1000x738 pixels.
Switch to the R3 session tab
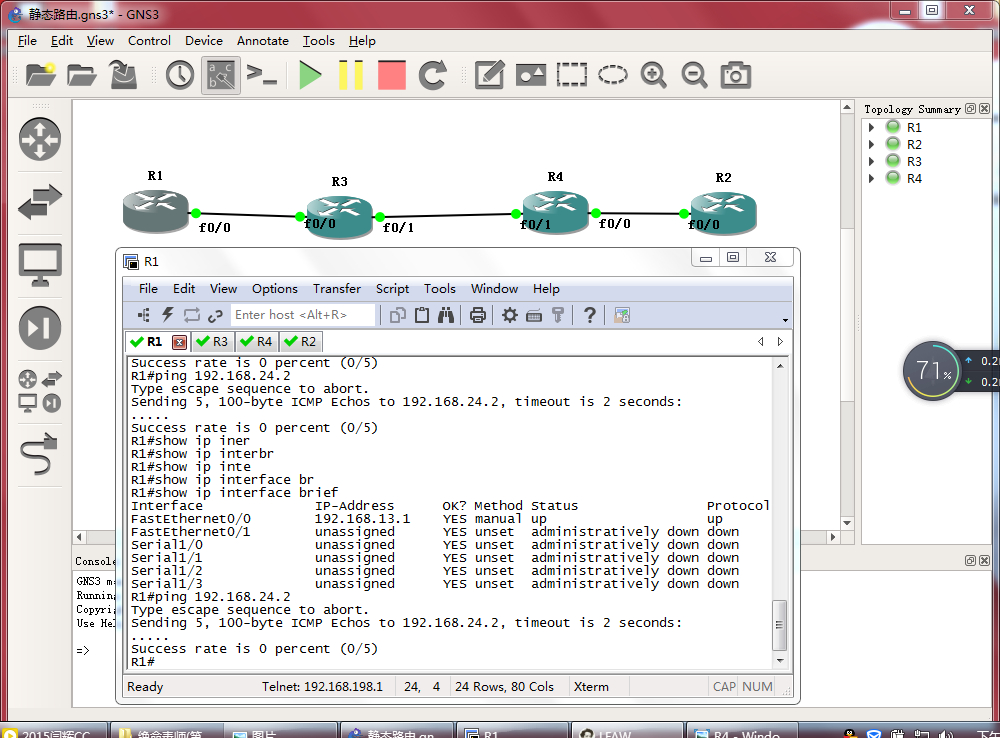coord(212,342)
